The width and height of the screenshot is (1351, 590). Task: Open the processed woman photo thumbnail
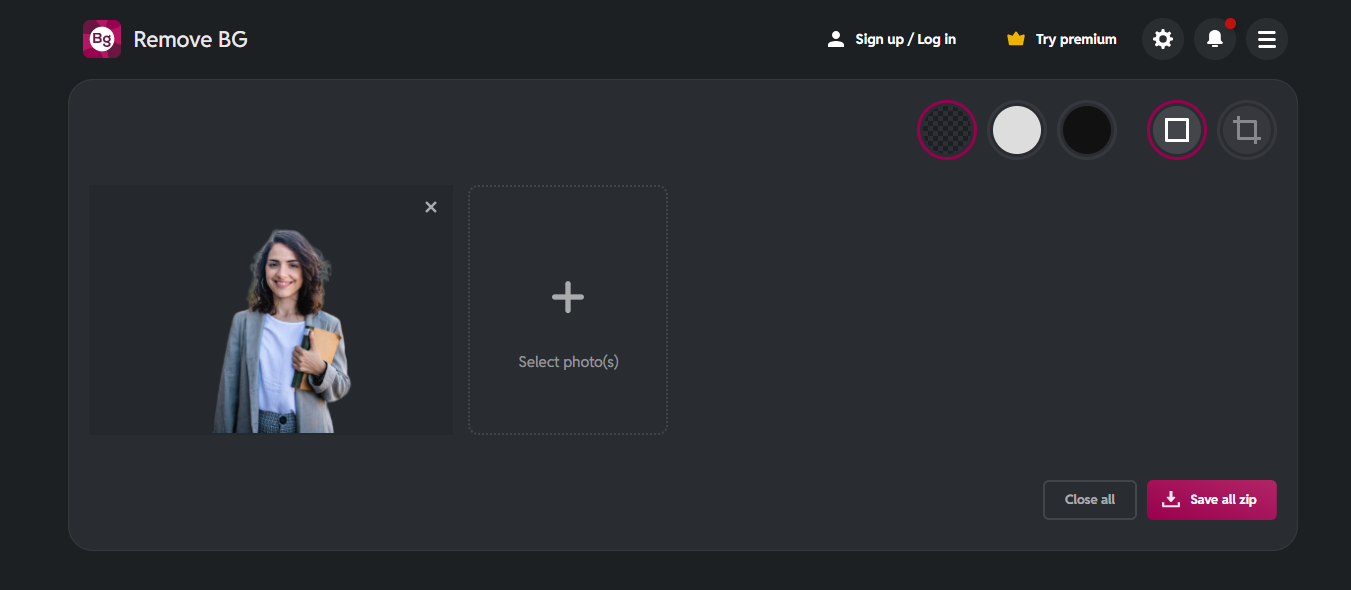pyautogui.click(x=280, y=330)
